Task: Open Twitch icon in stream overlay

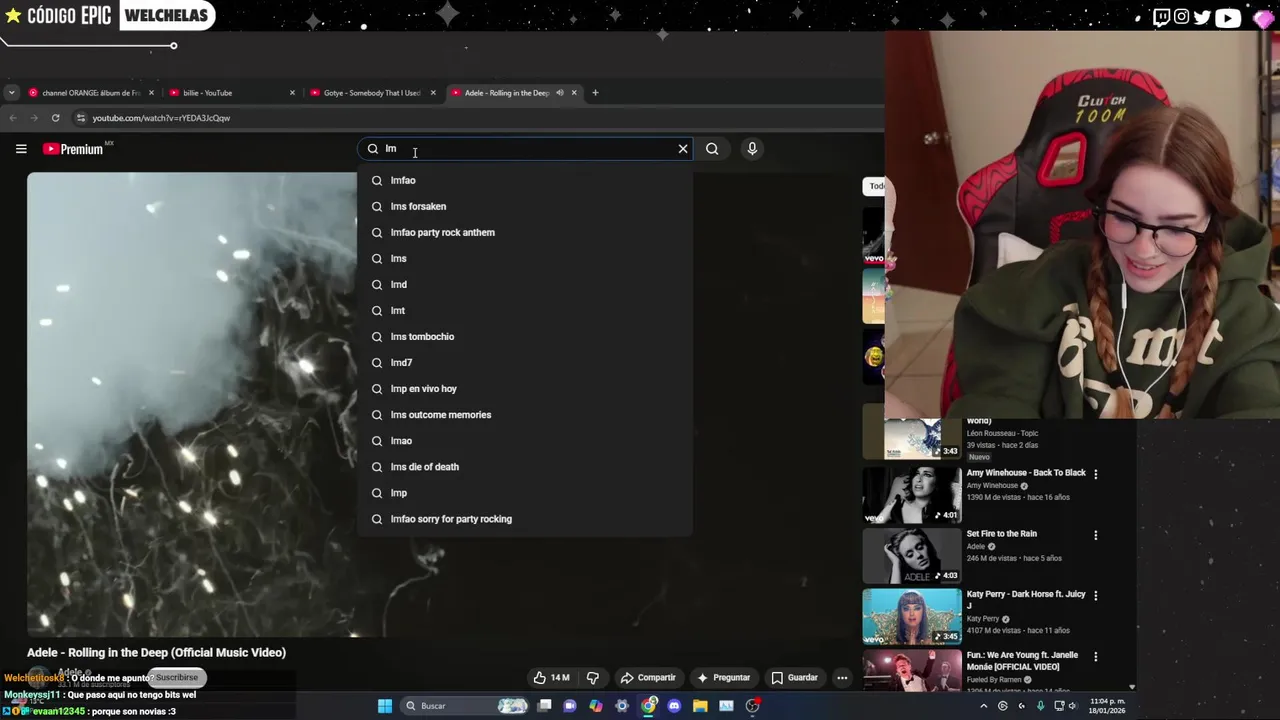Action: click(1161, 17)
